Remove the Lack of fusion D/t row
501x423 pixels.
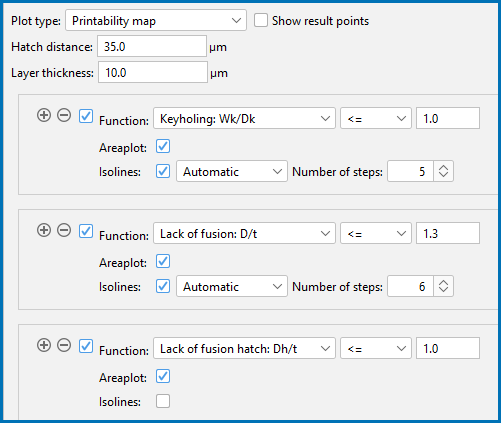[x=64, y=230]
